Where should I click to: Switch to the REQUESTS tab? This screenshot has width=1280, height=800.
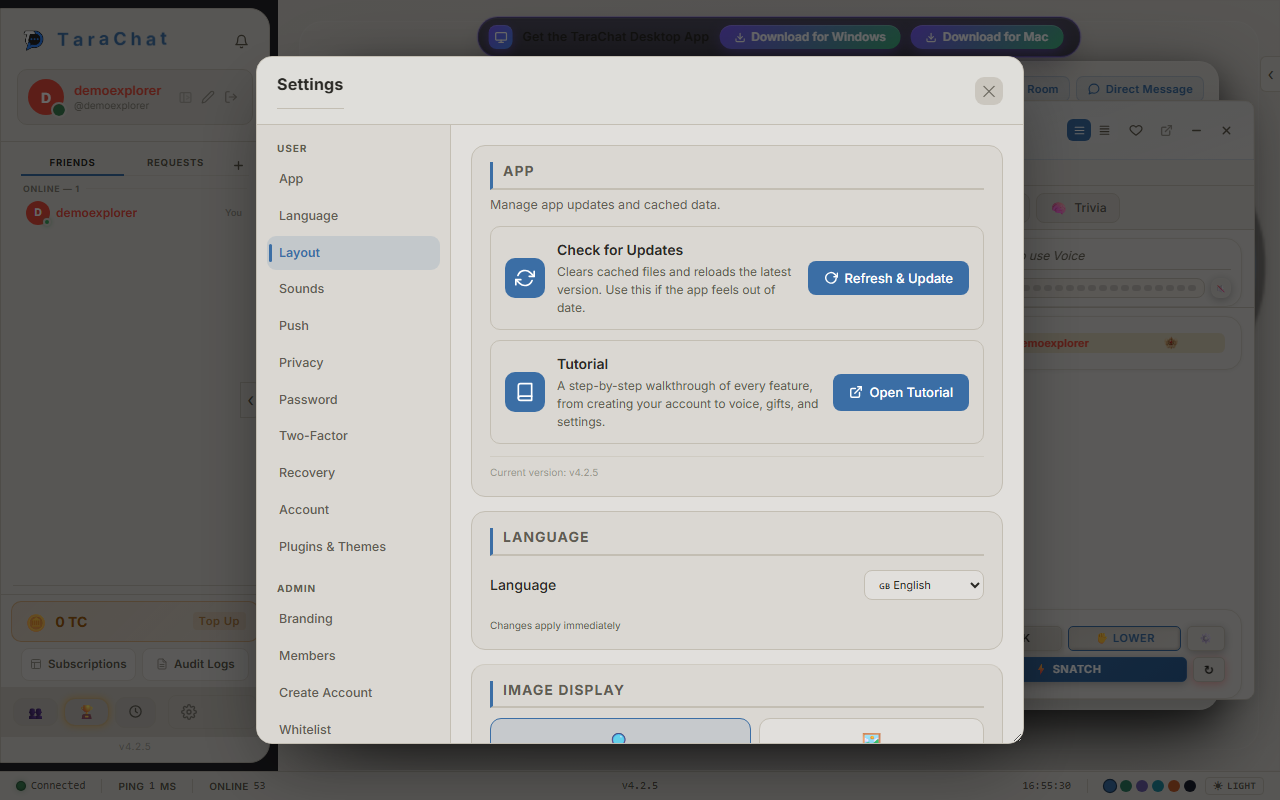(x=175, y=163)
